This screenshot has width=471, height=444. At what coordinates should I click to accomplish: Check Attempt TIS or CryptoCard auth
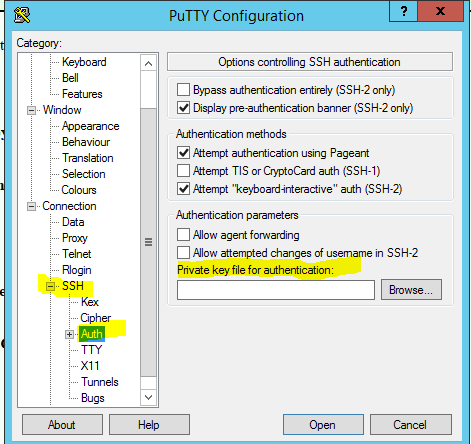183,171
